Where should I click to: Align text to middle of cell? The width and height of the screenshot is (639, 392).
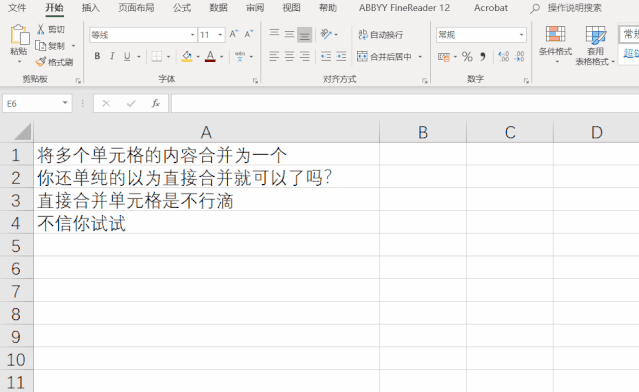[289, 34]
